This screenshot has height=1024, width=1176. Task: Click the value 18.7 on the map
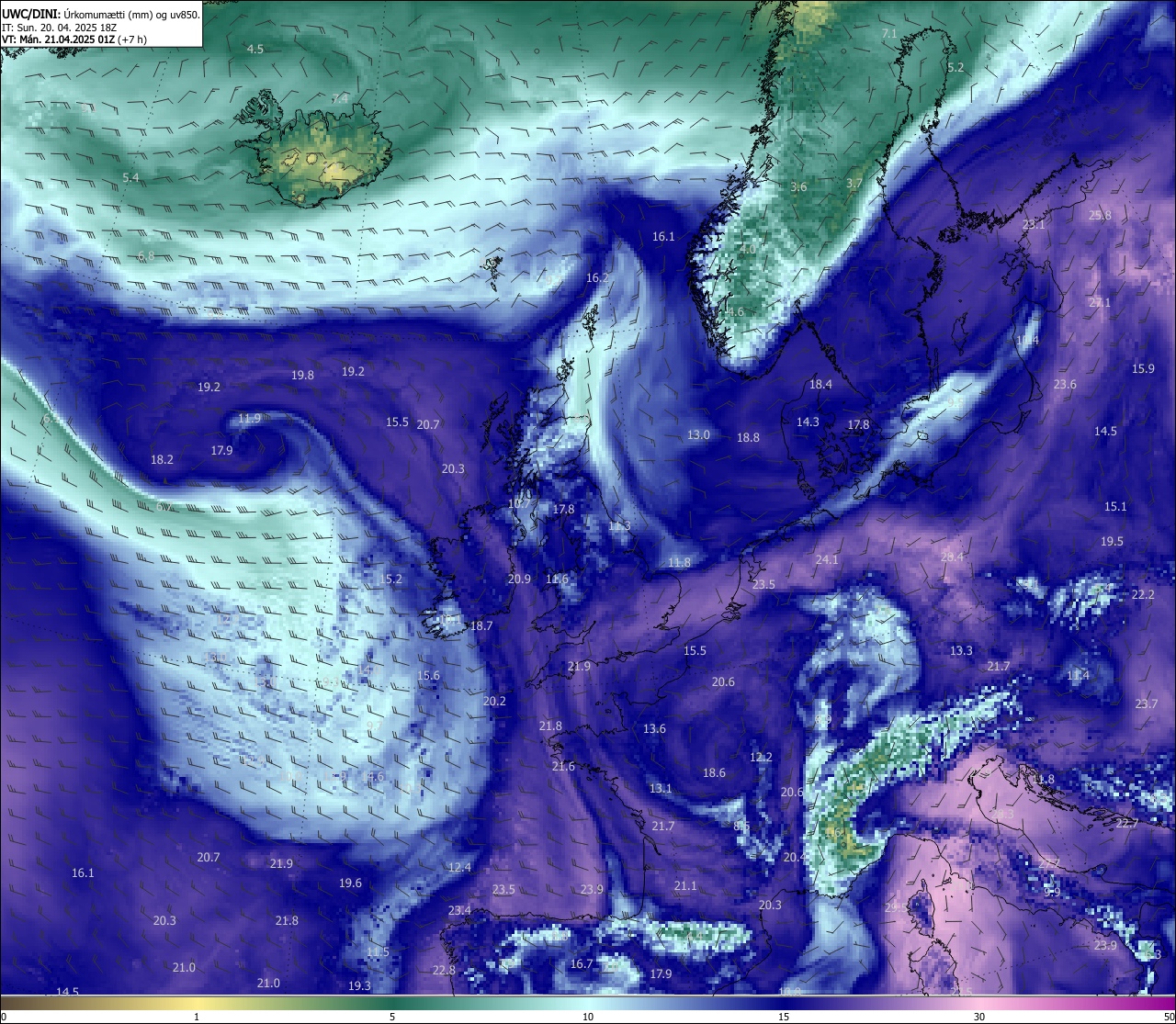pos(481,625)
